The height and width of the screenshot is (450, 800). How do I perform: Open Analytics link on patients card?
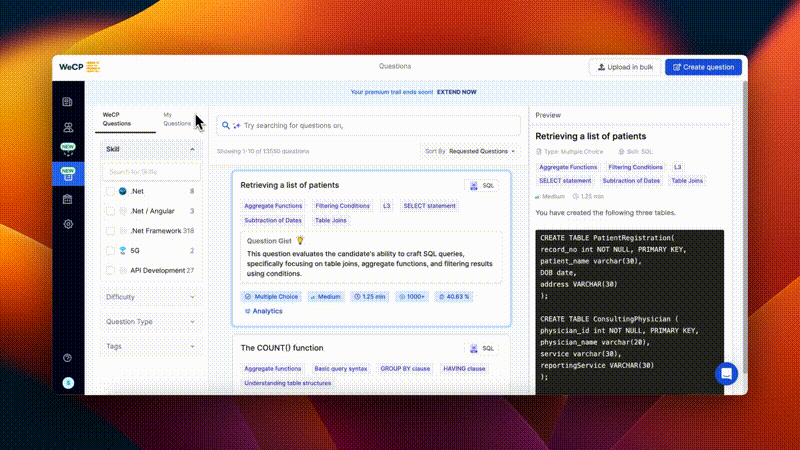pyautogui.click(x=263, y=311)
